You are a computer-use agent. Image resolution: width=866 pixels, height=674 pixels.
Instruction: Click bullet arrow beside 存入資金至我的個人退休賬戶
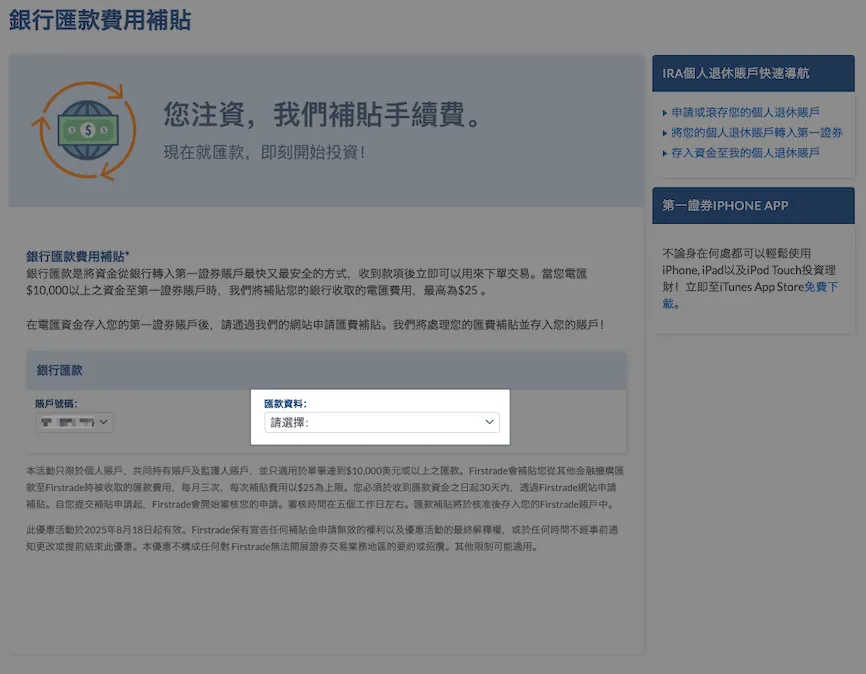tap(665, 153)
